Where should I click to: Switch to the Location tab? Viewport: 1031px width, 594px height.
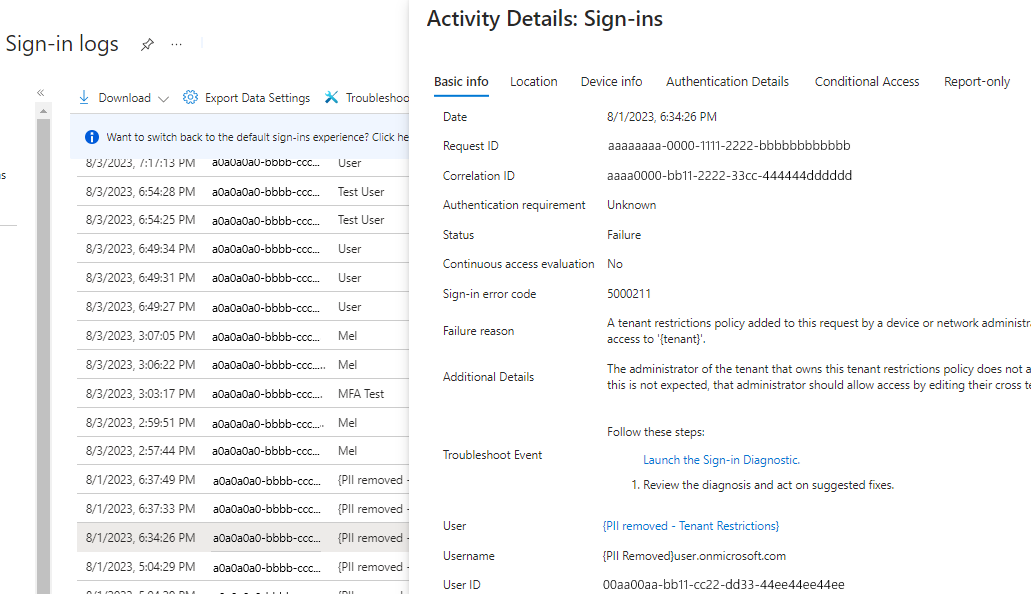coord(533,82)
